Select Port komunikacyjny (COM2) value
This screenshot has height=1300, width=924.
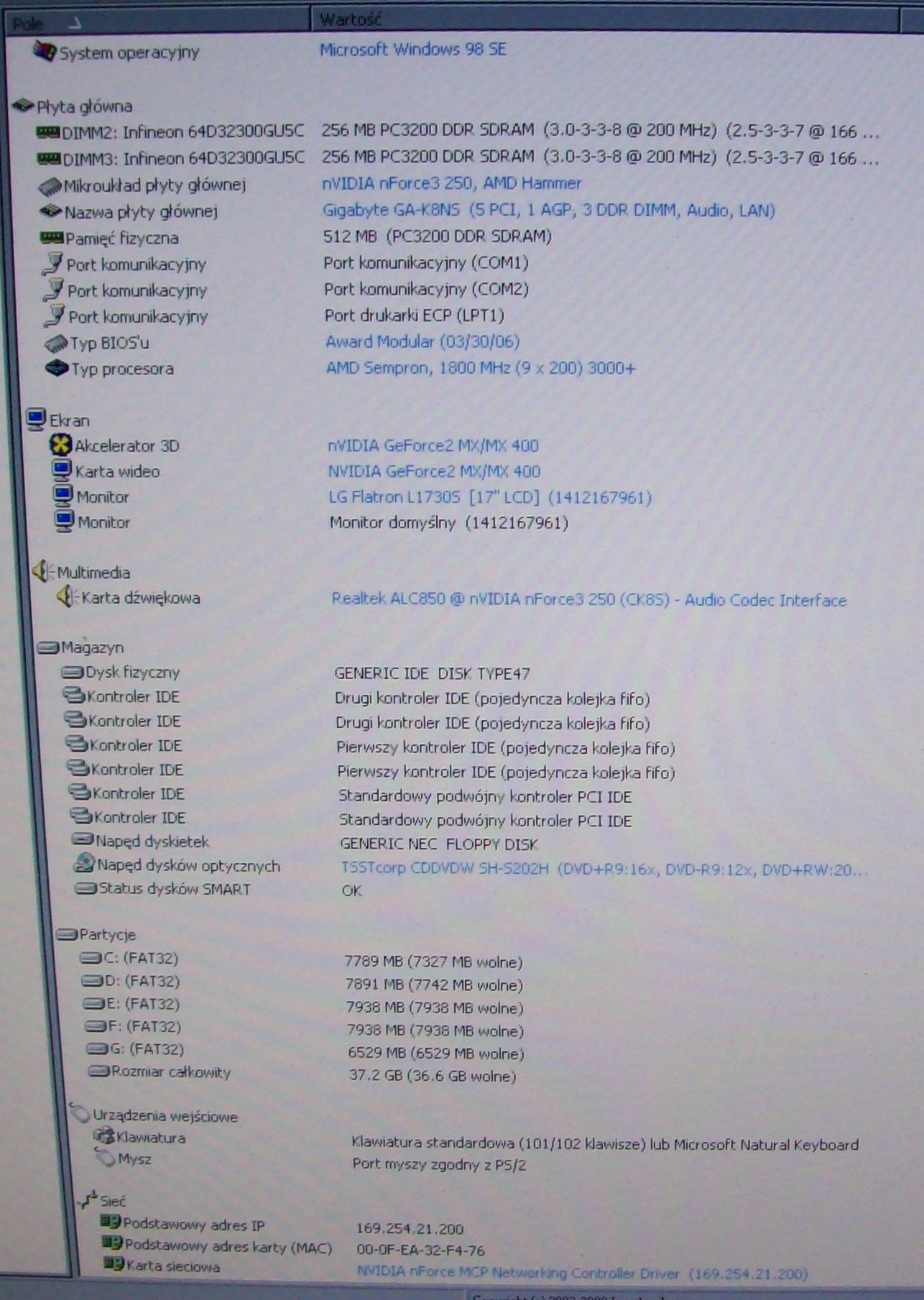(427, 290)
